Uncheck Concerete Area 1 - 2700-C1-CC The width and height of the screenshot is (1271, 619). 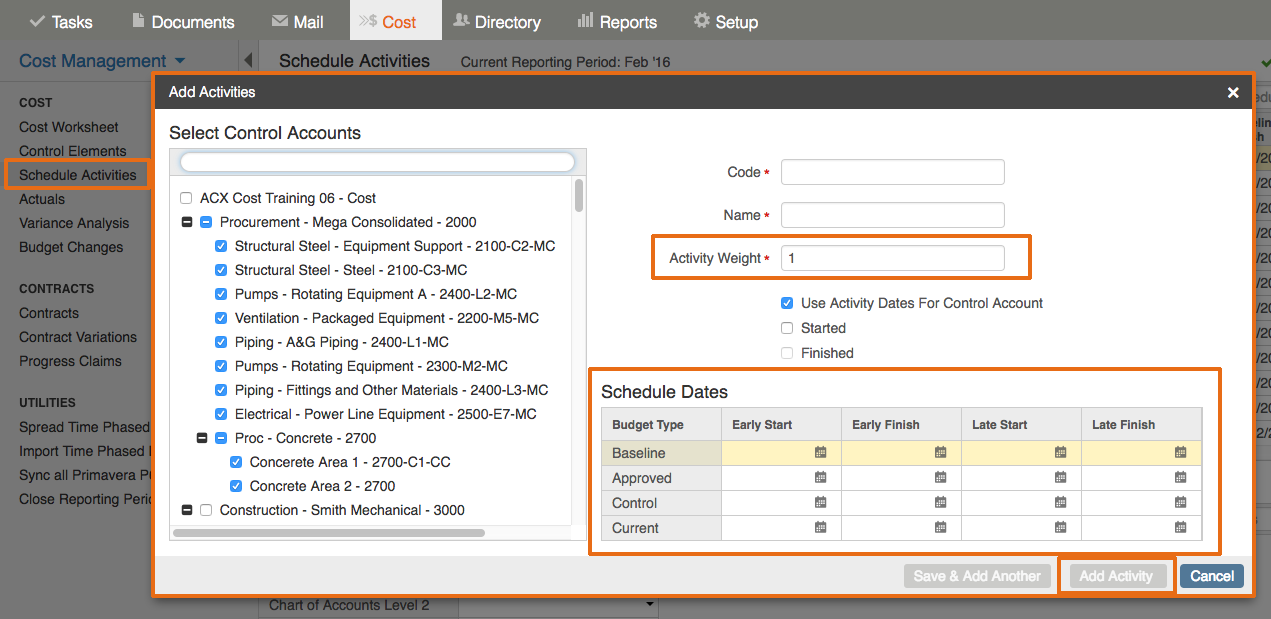236,462
